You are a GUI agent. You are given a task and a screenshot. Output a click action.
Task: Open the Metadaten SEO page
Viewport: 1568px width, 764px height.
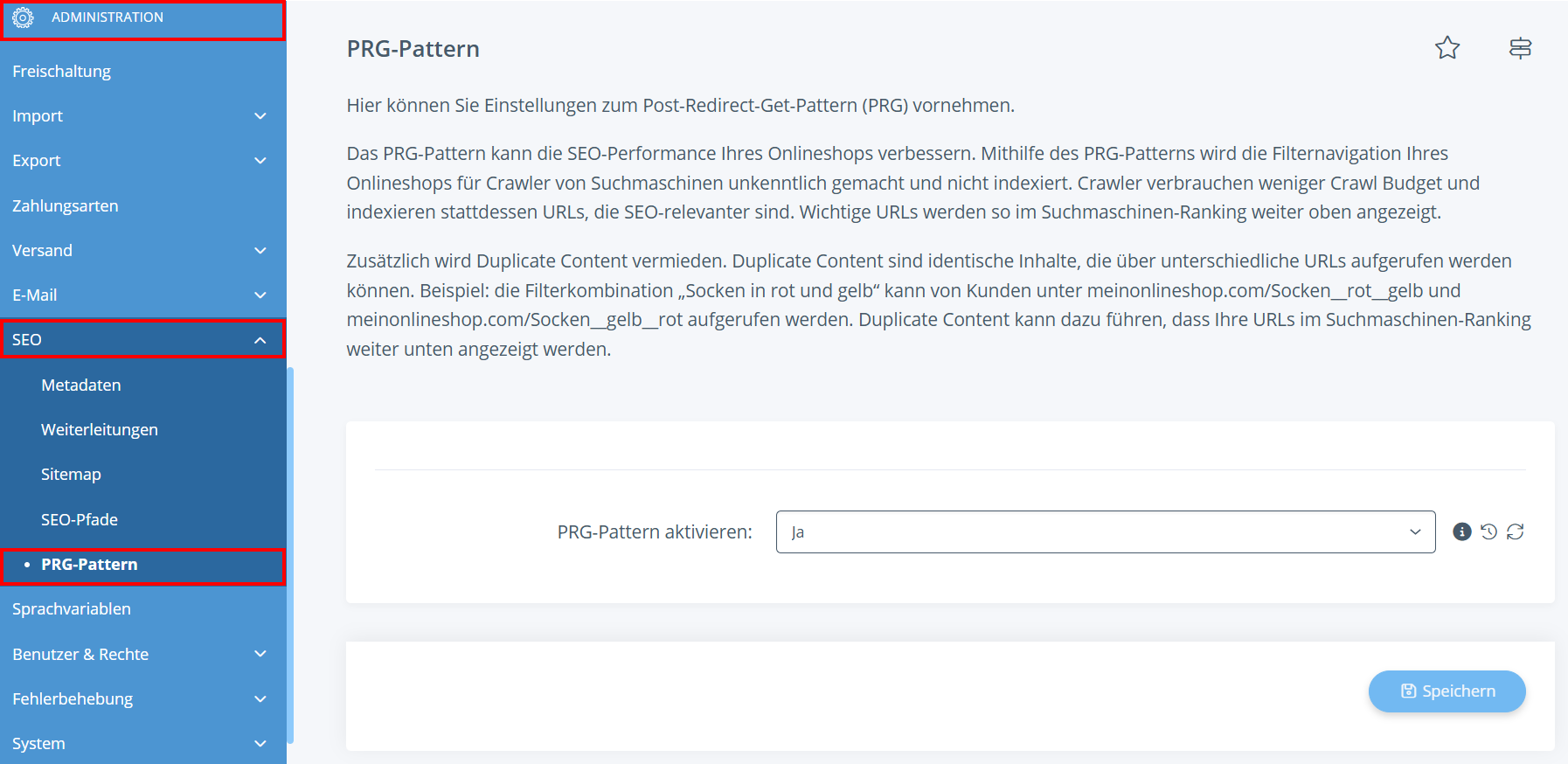[81, 385]
